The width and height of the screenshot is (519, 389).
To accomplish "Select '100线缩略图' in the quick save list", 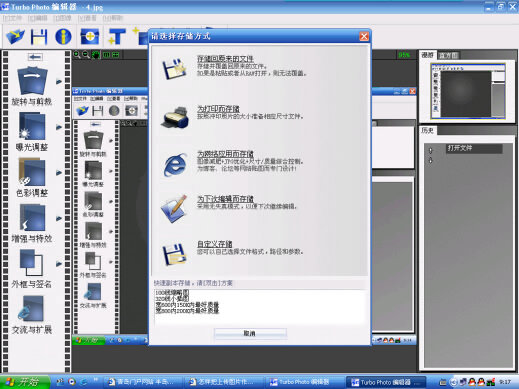I will click(172, 292).
